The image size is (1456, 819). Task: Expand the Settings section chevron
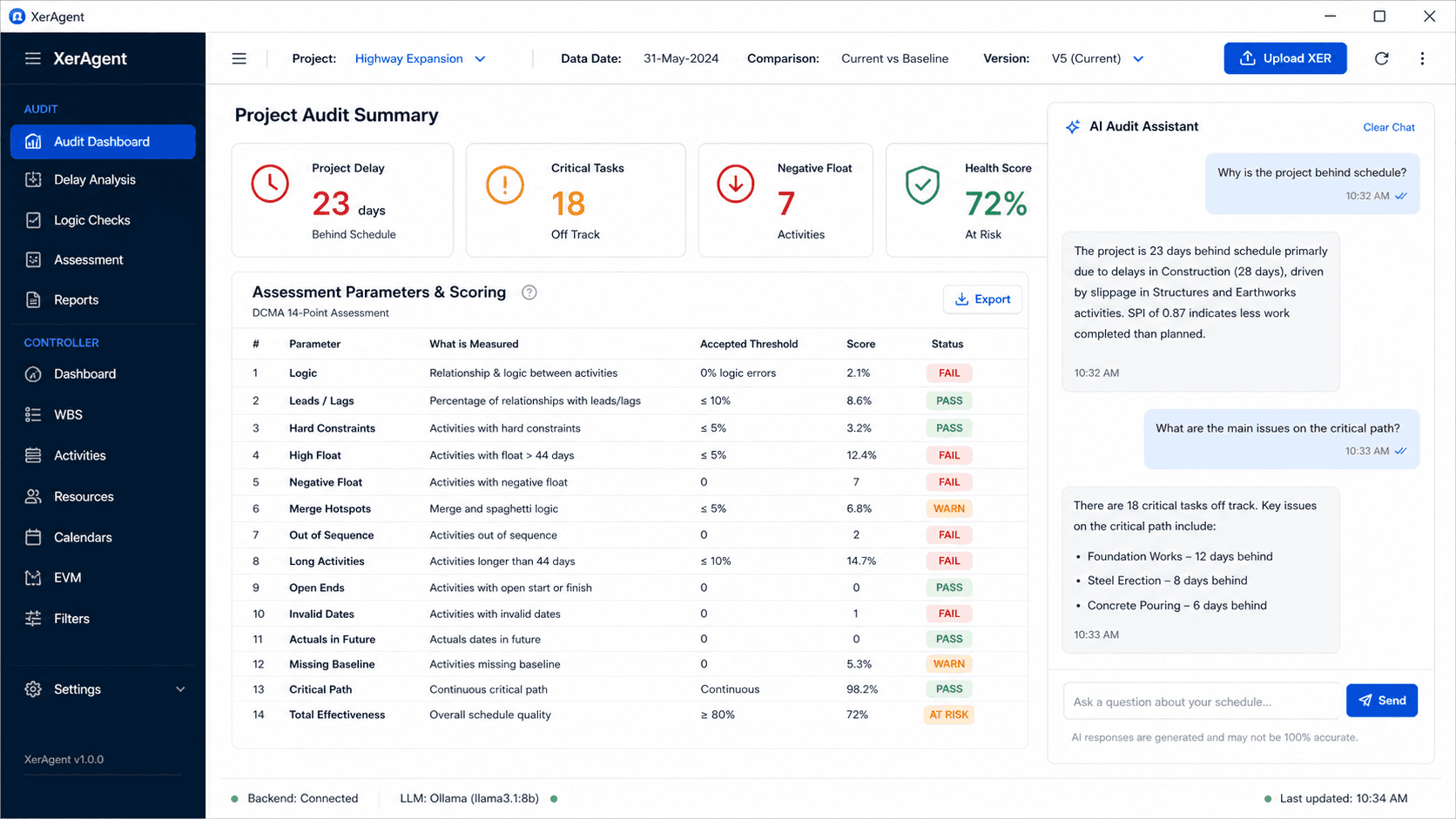[180, 689]
